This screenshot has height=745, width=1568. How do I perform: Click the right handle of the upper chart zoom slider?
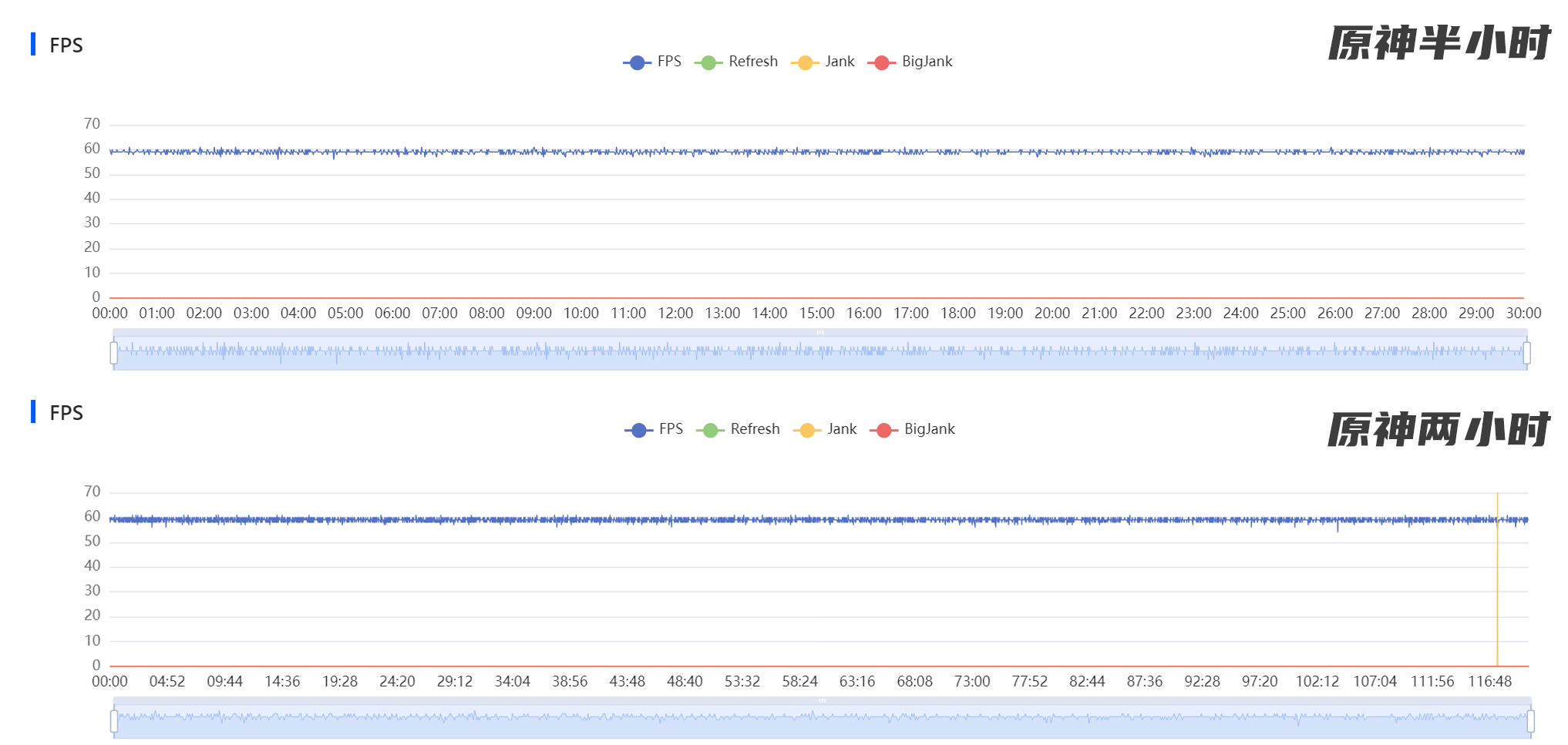[x=1526, y=353]
